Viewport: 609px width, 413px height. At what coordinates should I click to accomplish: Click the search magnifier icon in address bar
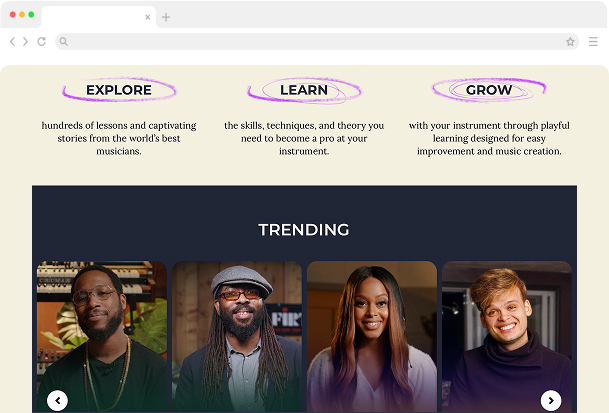[64, 42]
